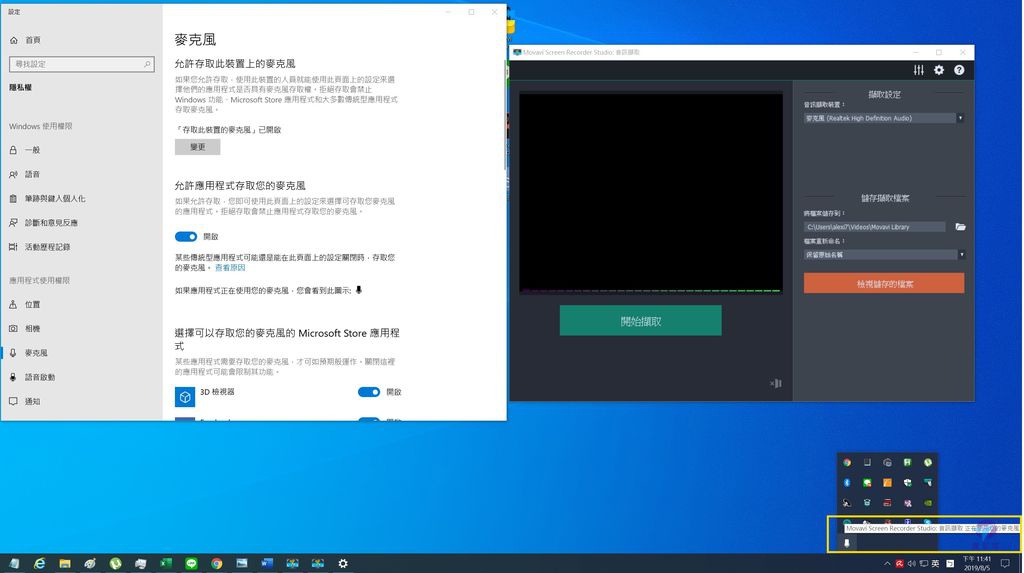Collapse hidden tray icons with chevron
The image size is (1024, 573).
pyautogui.click(x=887, y=563)
